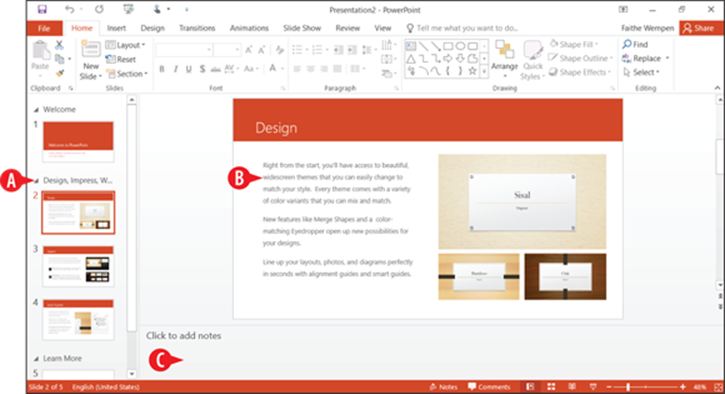Open Shape Effects menu
725x394 pixels.
pyautogui.click(x=580, y=72)
